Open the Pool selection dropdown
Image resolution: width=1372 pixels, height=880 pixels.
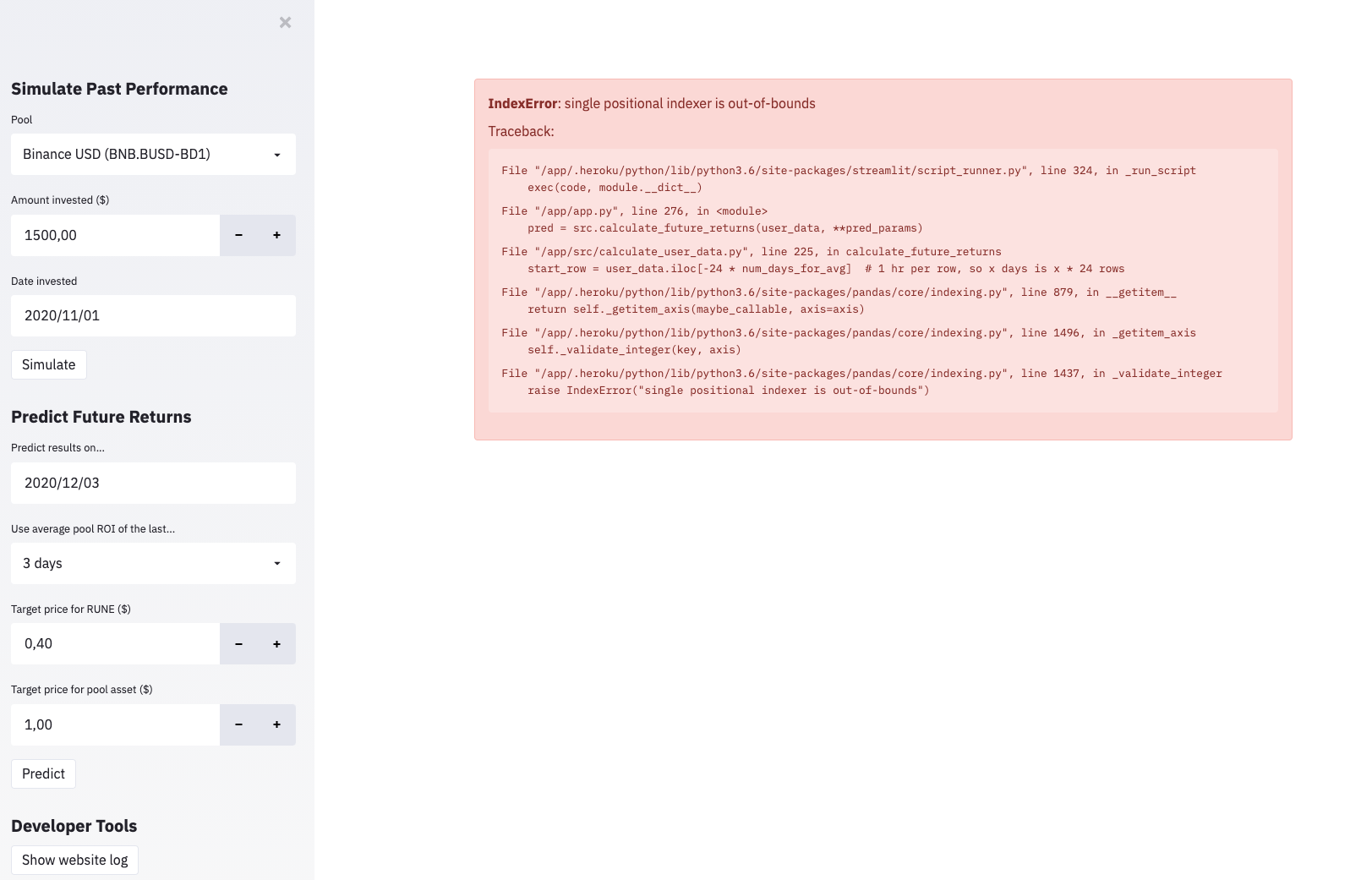coord(152,154)
